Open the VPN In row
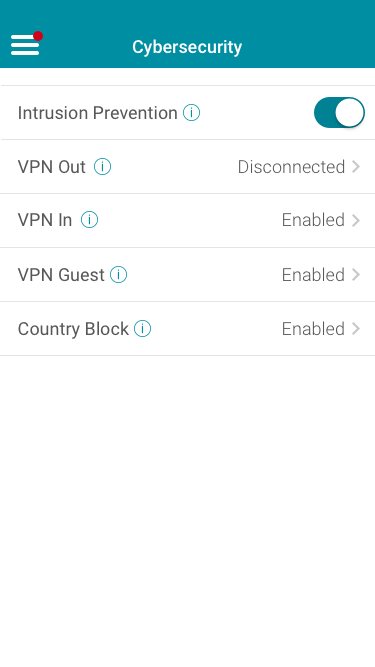 tap(188, 220)
